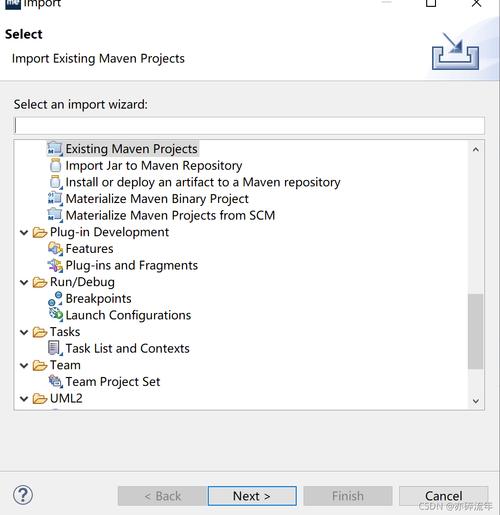Viewport: 500px width, 515px height.
Task: Click the Cancel button
Action: coord(443,496)
